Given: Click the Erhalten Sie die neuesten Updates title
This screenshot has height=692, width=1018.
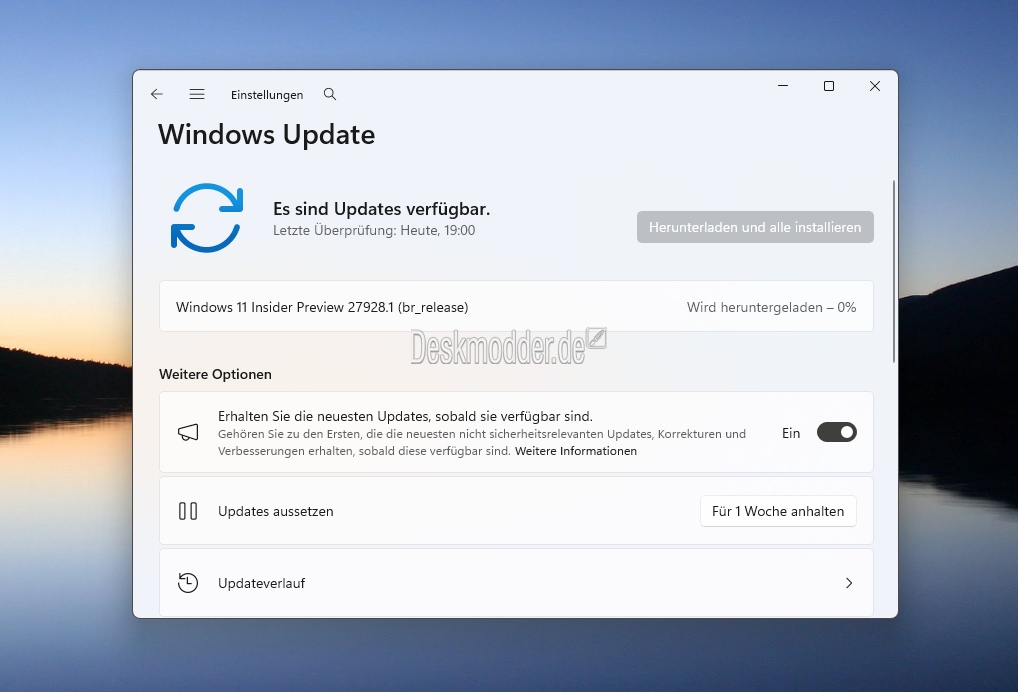Looking at the screenshot, I should [405, 416].
